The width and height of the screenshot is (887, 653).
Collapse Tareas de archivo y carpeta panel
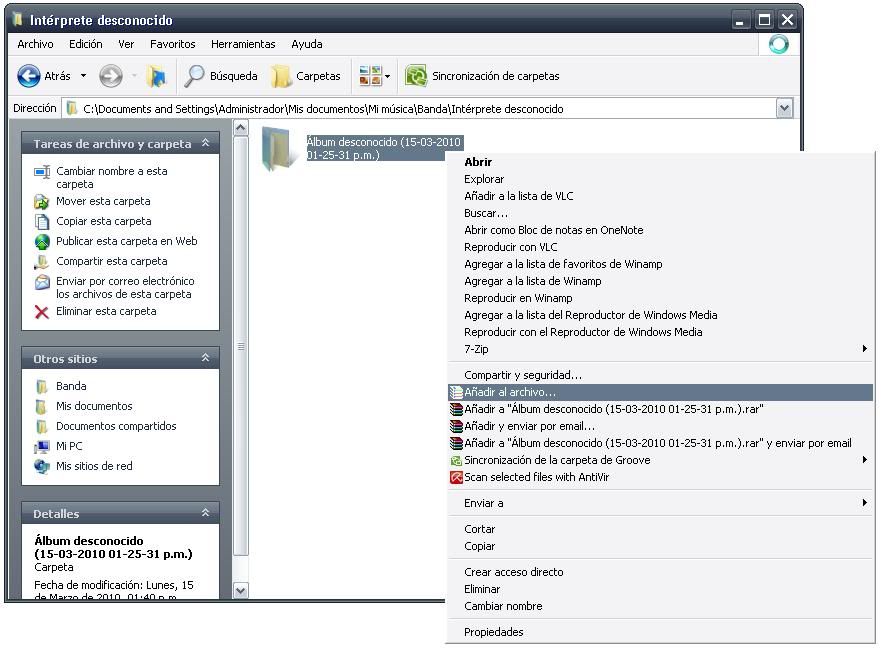coord(205,144)
